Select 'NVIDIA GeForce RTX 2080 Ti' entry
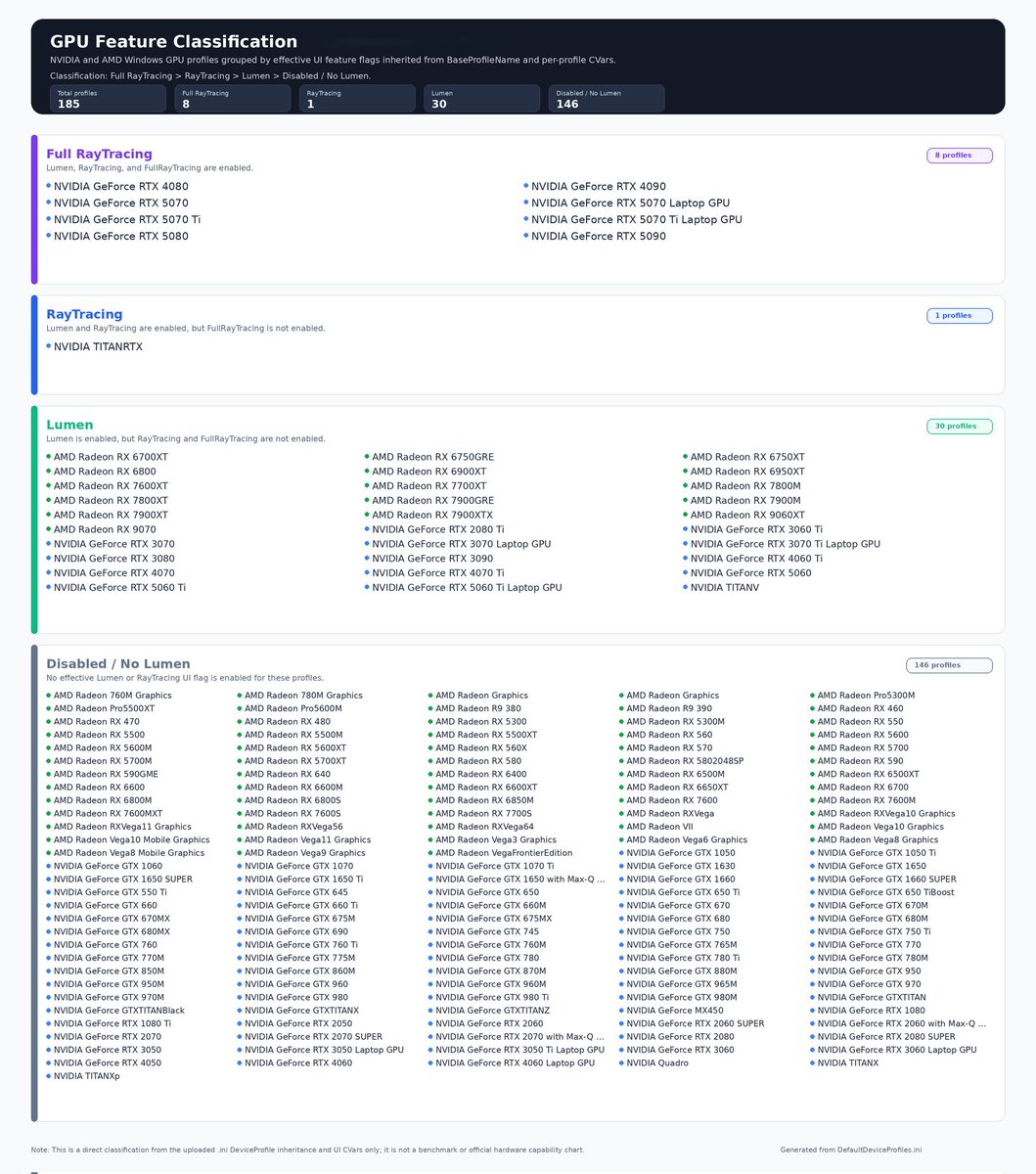1036x1174 pixels. pyautogui.click(x=434, y=529)
